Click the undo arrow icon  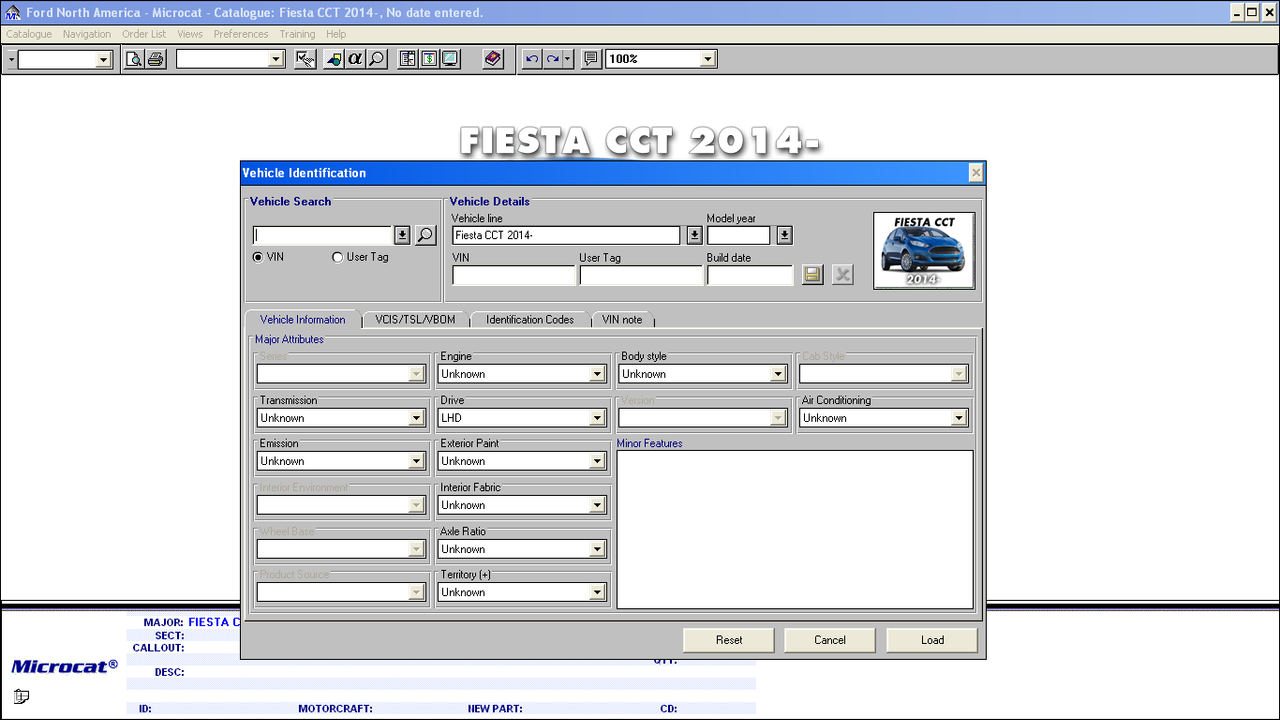pyautogui.click(x=532, y=59)
